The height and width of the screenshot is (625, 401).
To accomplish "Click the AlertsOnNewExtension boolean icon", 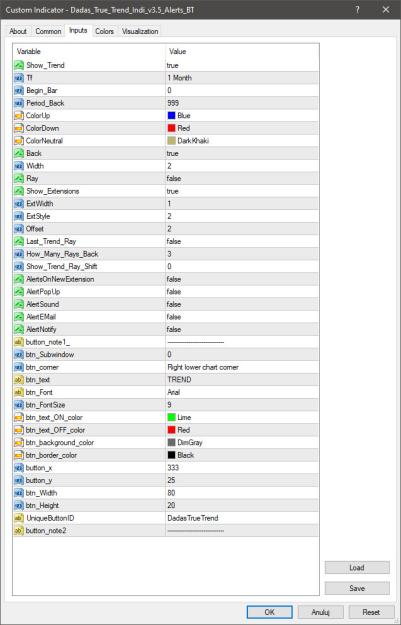I will (19, 279).
